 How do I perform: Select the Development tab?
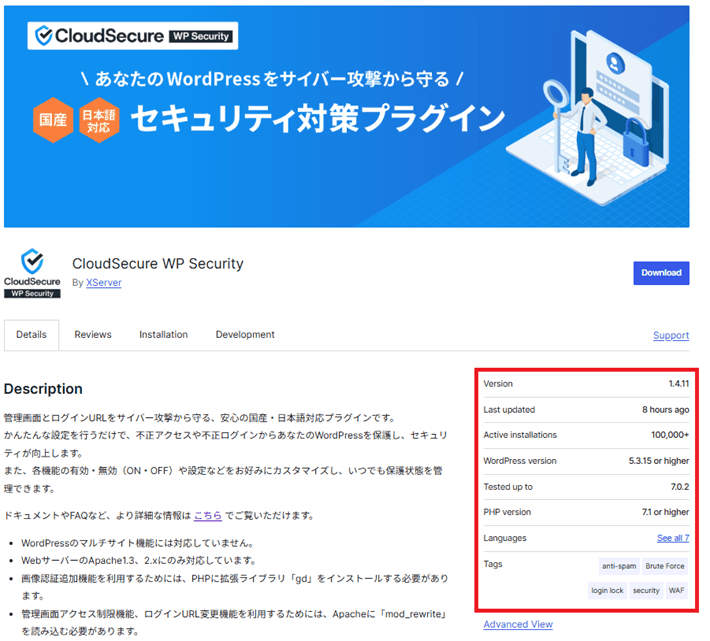click(245, 335)
